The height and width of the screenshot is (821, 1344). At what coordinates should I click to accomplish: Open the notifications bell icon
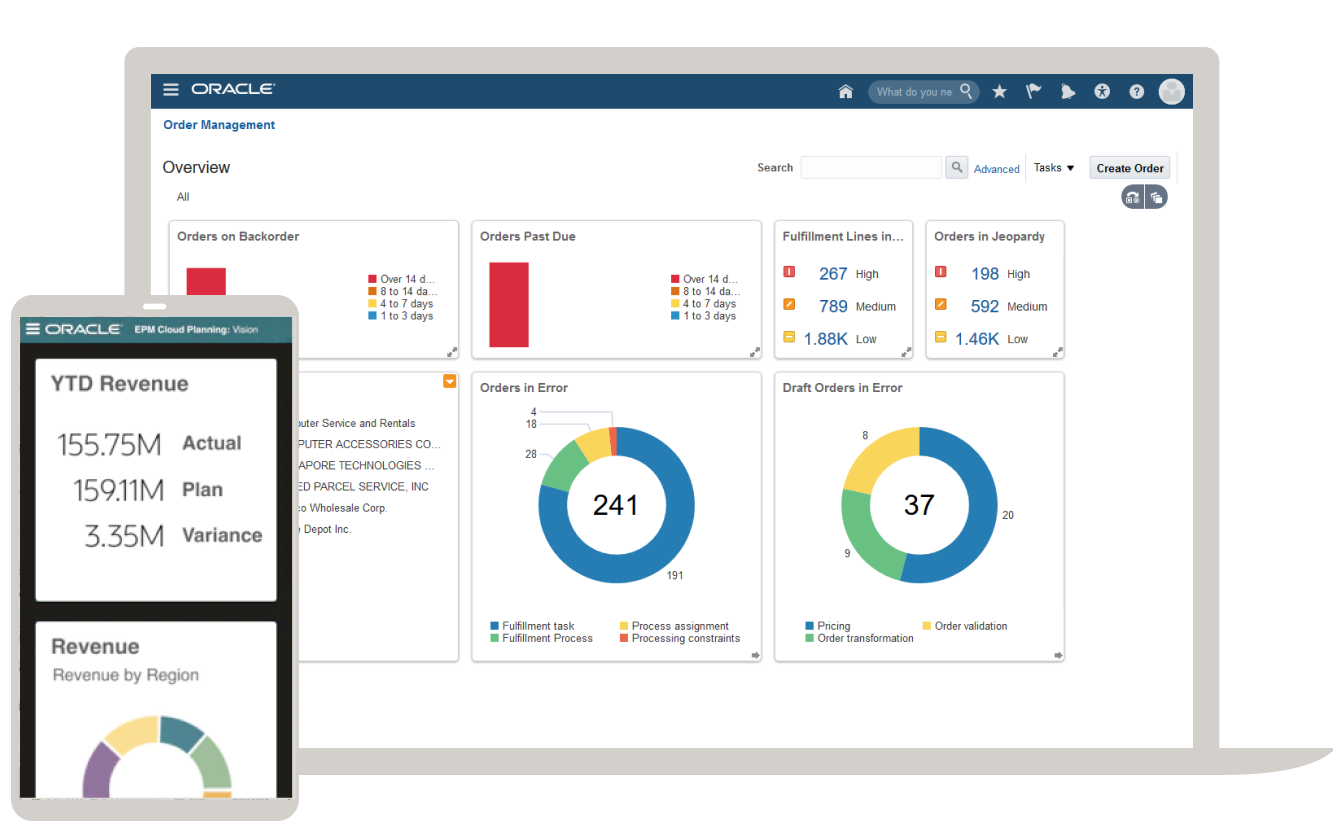coord(1067,91)
